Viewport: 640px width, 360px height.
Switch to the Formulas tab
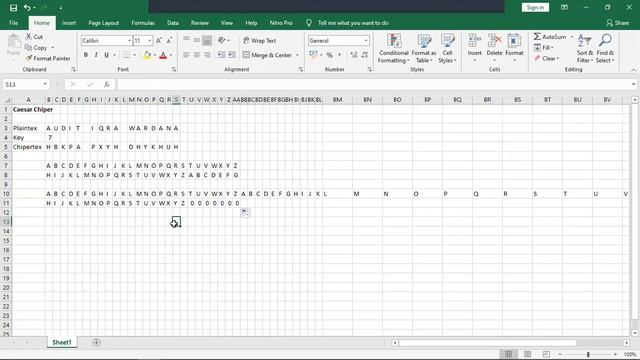tap(143, 23)
